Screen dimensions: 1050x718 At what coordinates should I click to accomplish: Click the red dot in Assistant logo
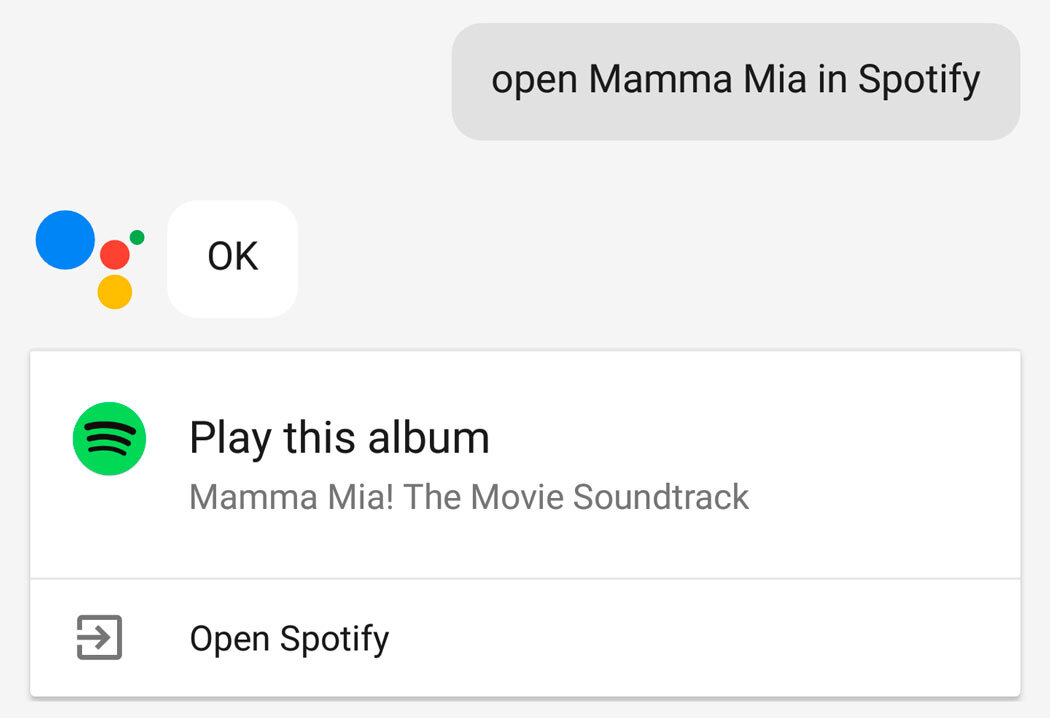click(x=115, y=254)
